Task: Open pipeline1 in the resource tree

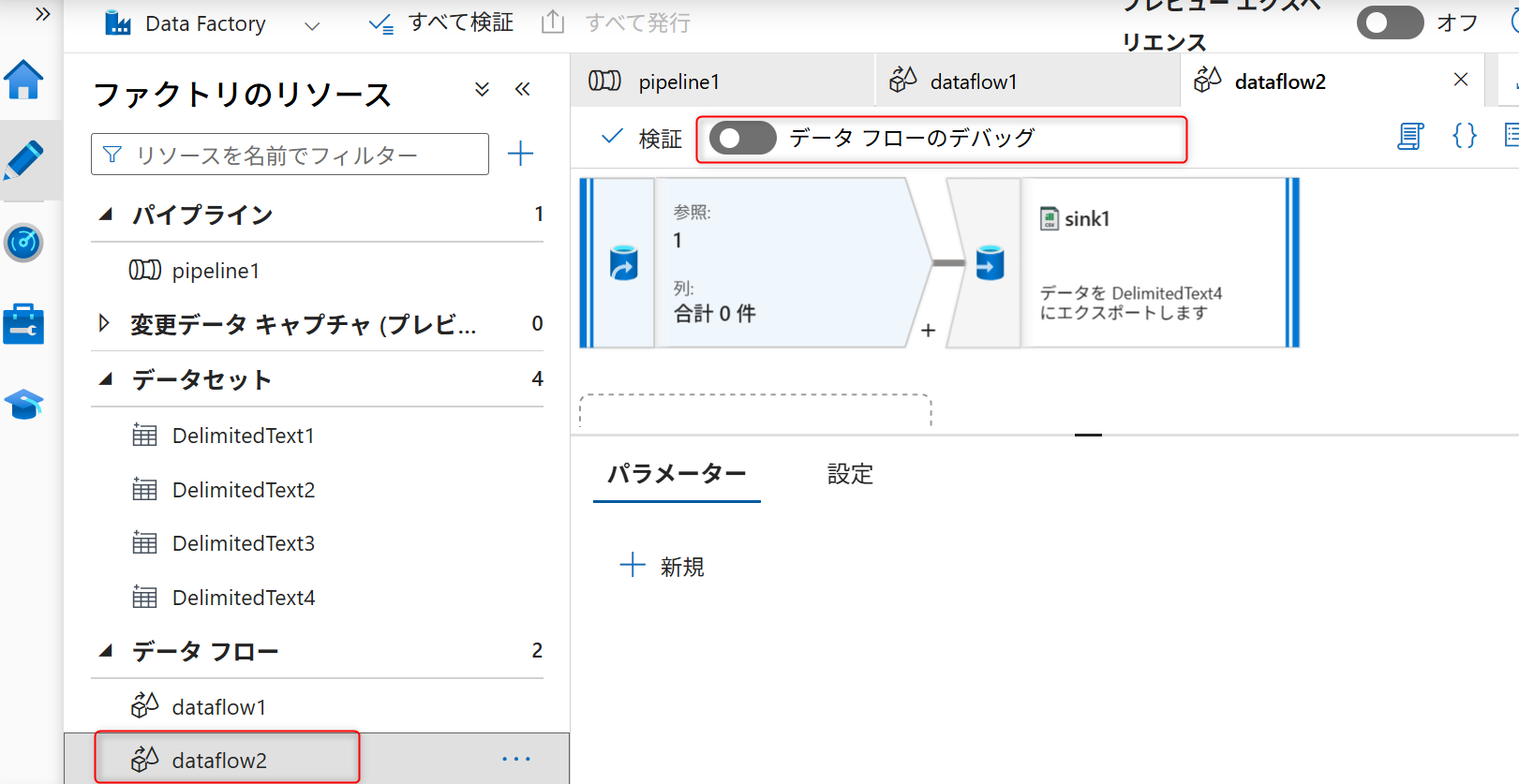Action: pos(216,271)
